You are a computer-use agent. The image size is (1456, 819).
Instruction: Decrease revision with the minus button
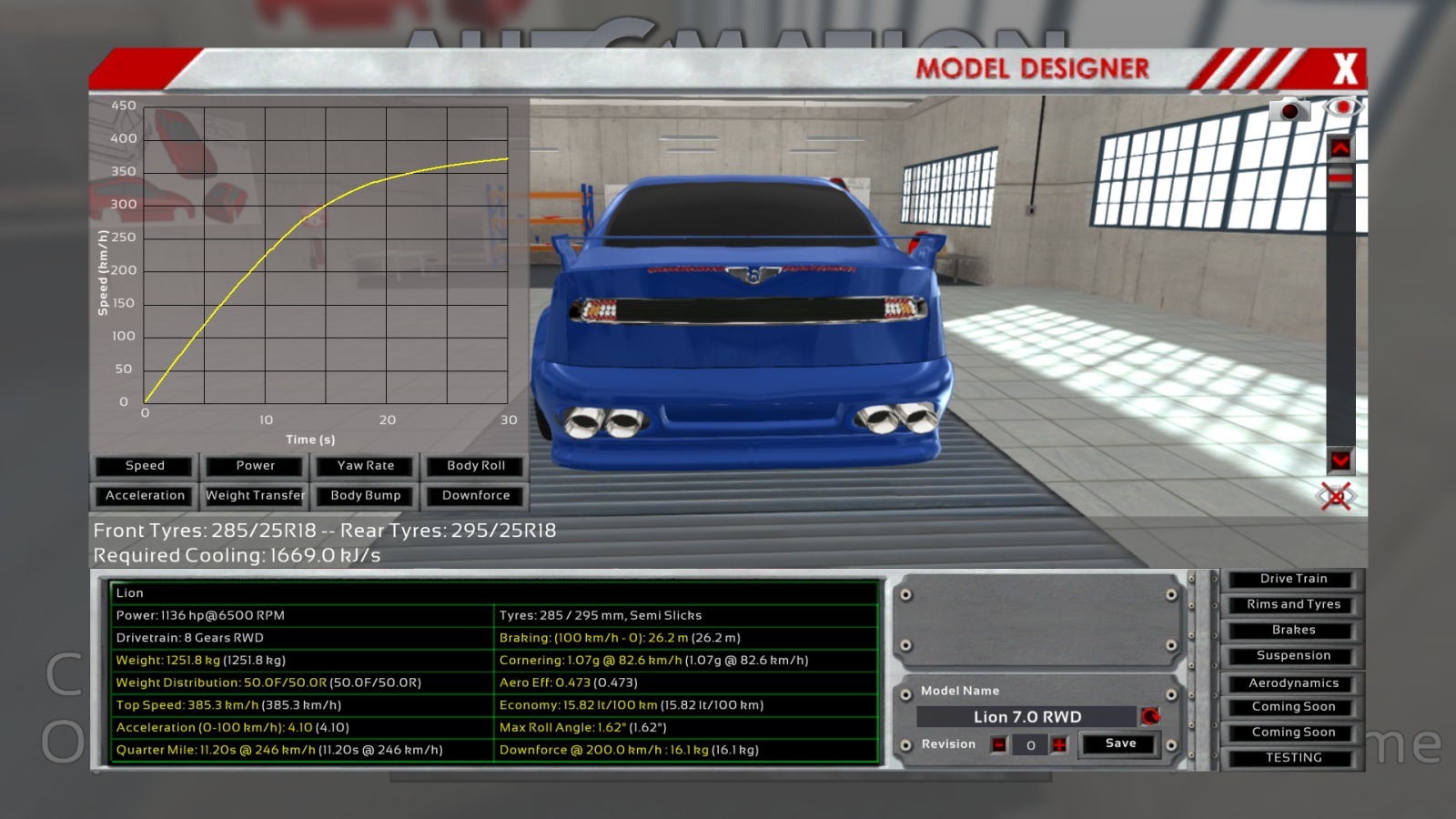(x=999, y=745)
